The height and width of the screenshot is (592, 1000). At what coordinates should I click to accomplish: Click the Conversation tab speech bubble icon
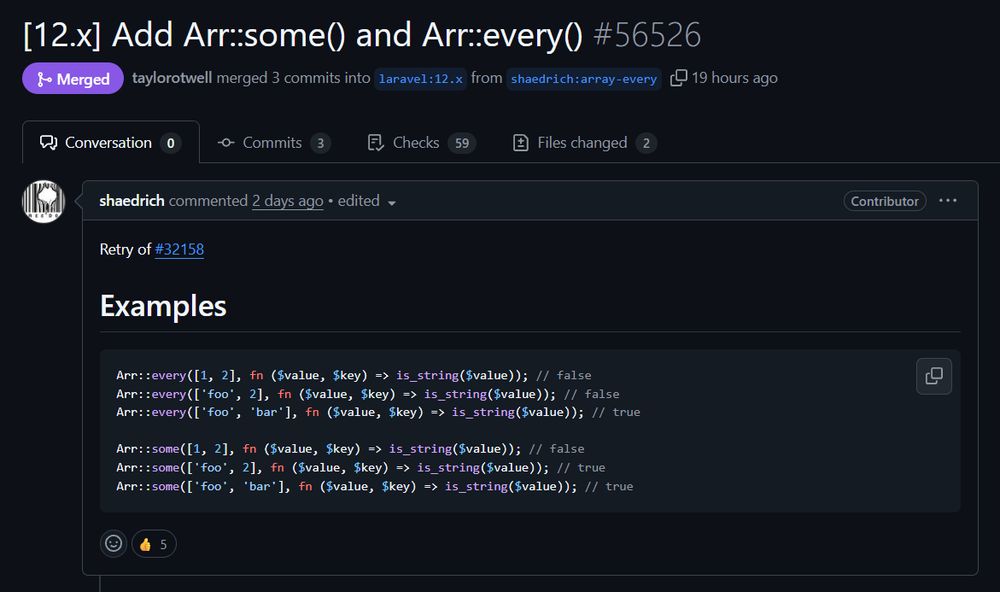48,142
